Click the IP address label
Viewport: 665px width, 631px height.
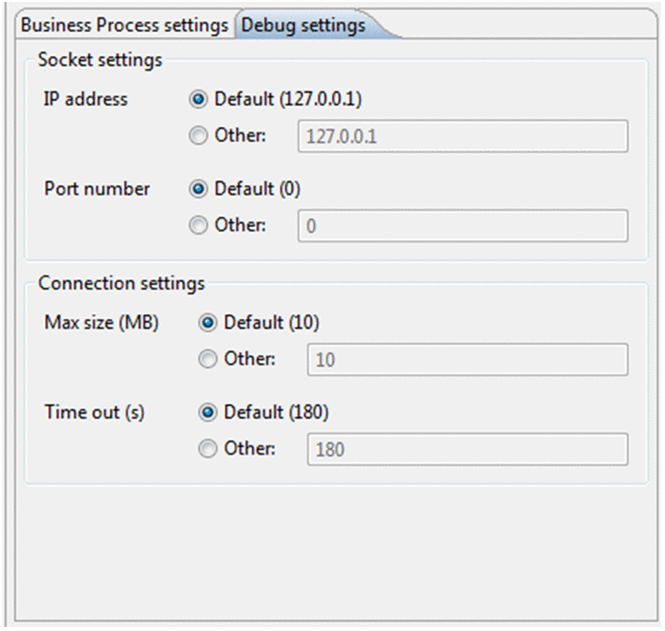(x=86, y=100)
